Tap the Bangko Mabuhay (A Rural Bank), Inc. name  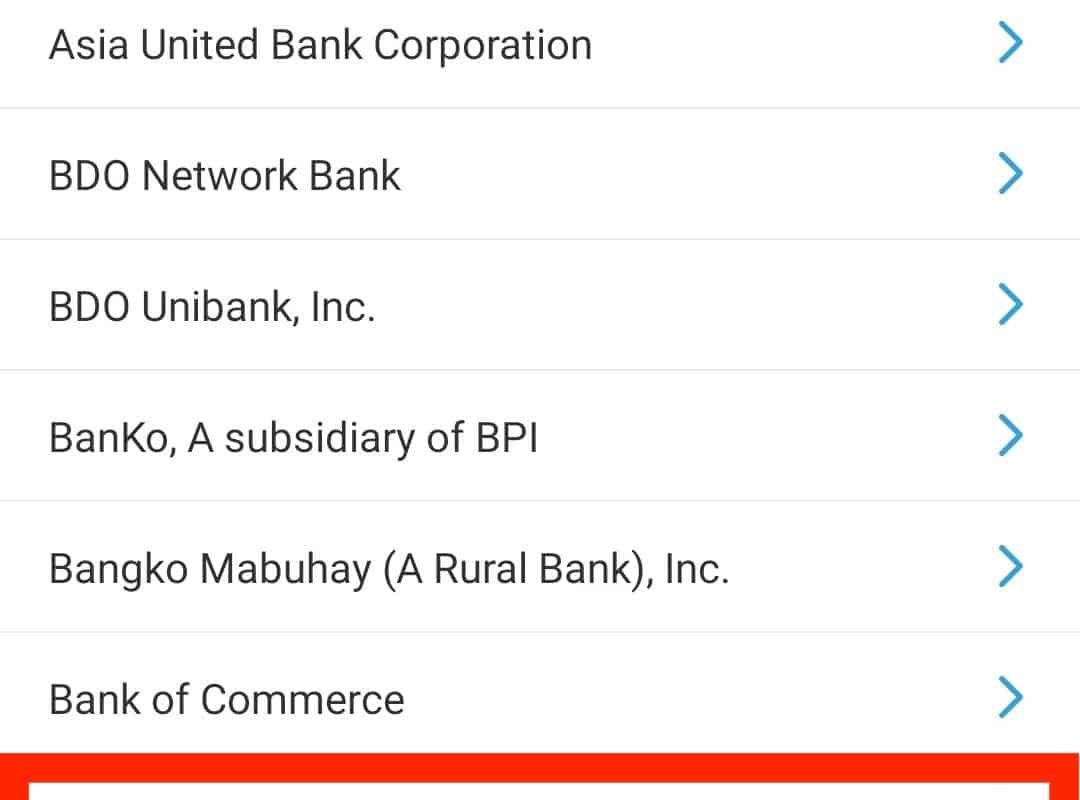pos(389,569)
